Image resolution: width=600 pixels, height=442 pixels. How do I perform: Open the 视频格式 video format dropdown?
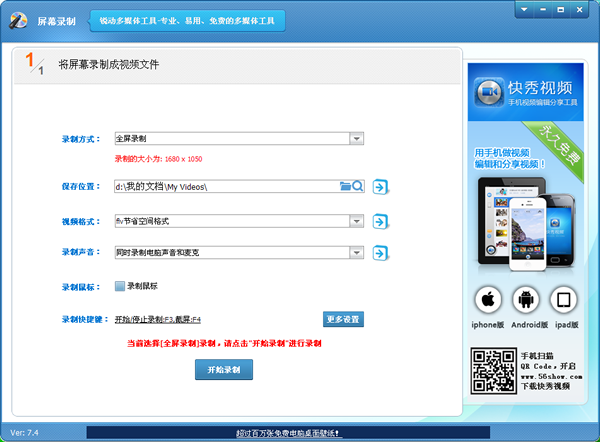point(356,221)
